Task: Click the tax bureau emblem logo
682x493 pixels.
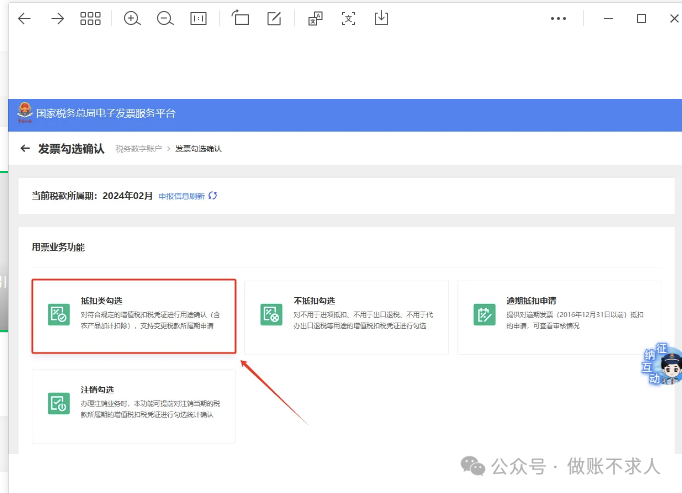Action: (x=25, y=113)
